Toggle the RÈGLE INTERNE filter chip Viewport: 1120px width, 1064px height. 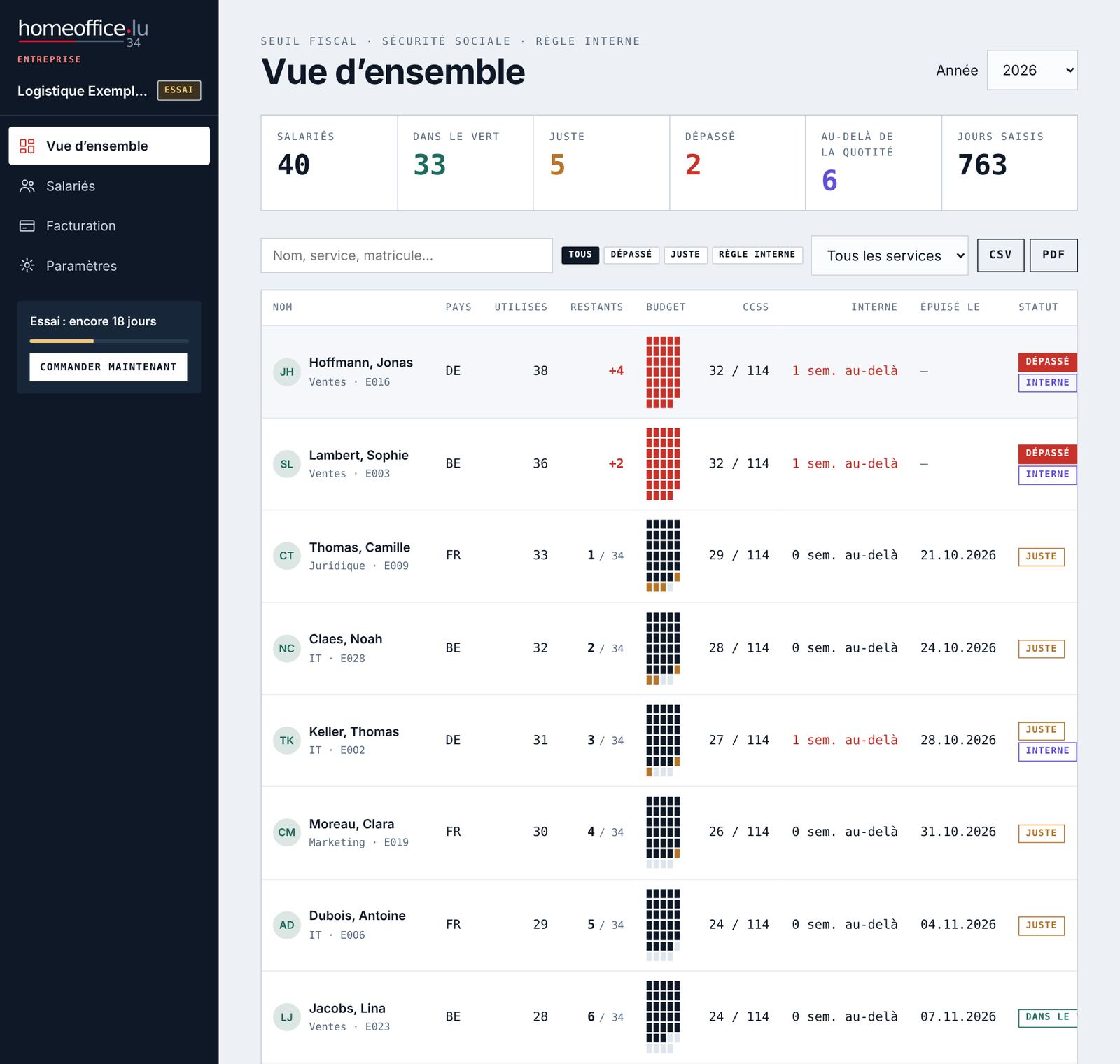coord(757,255)
